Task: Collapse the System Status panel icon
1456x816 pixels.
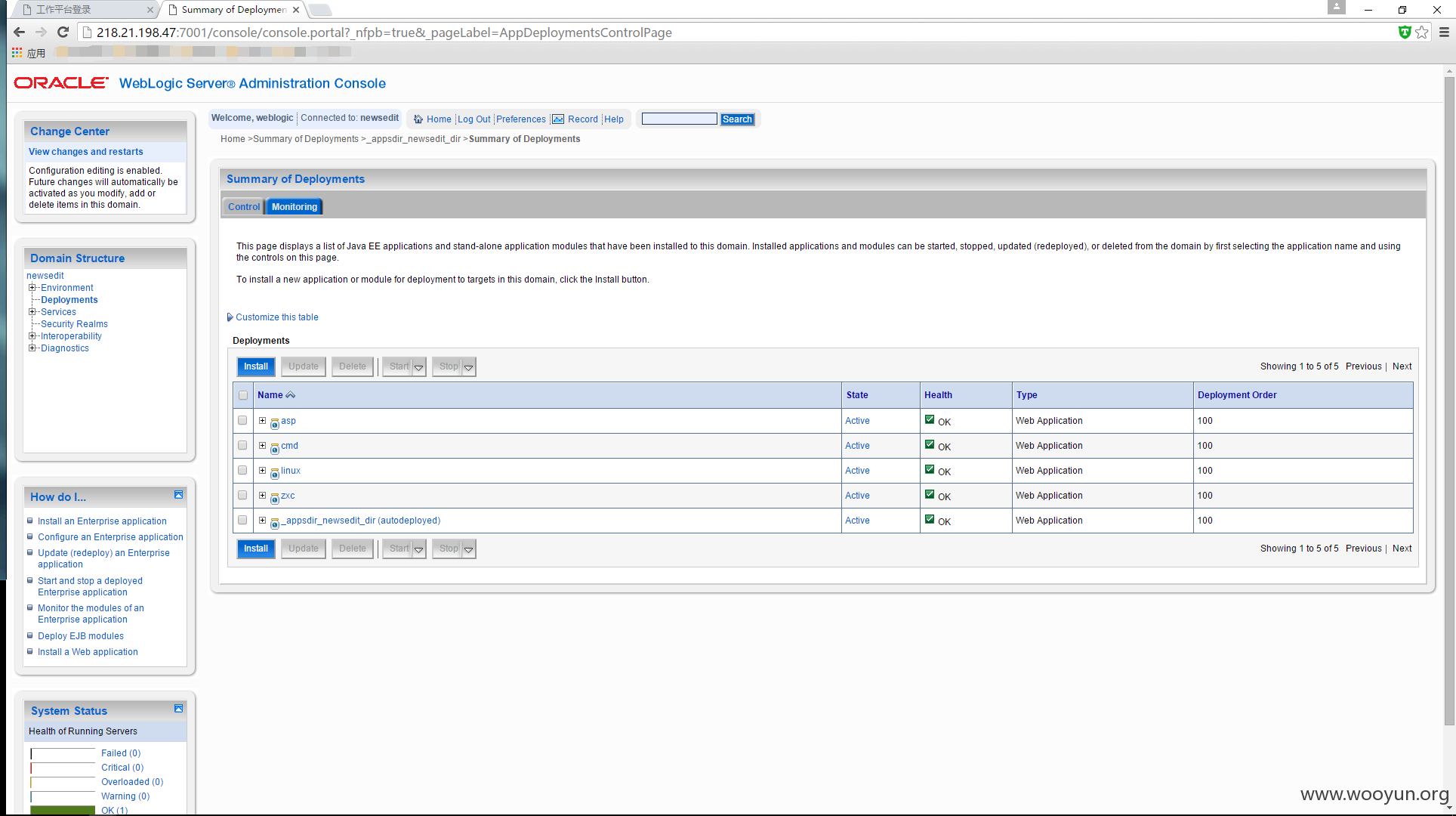Action: tap(179, 709)
